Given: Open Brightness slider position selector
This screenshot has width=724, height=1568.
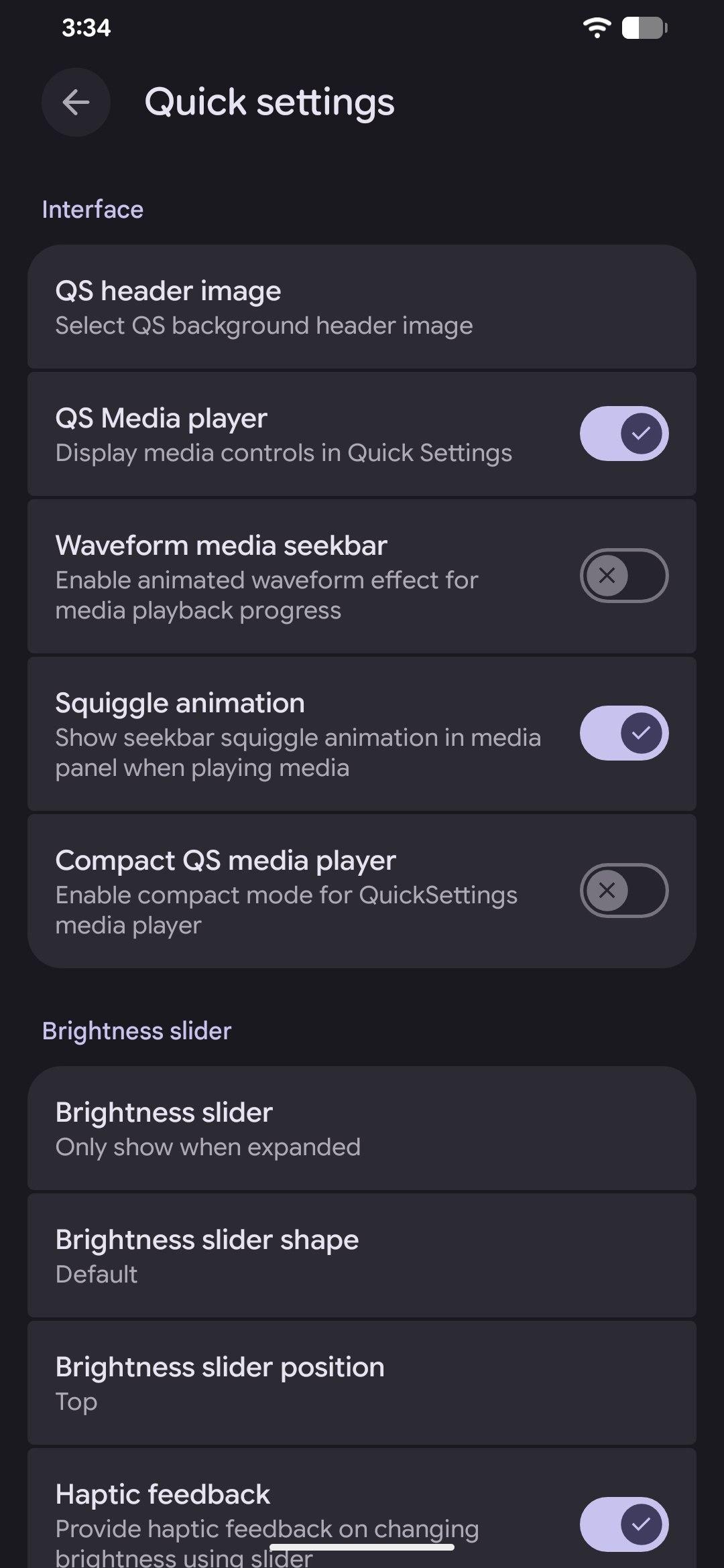Looking at the screenshot, I should click(x=362, y=1383).
